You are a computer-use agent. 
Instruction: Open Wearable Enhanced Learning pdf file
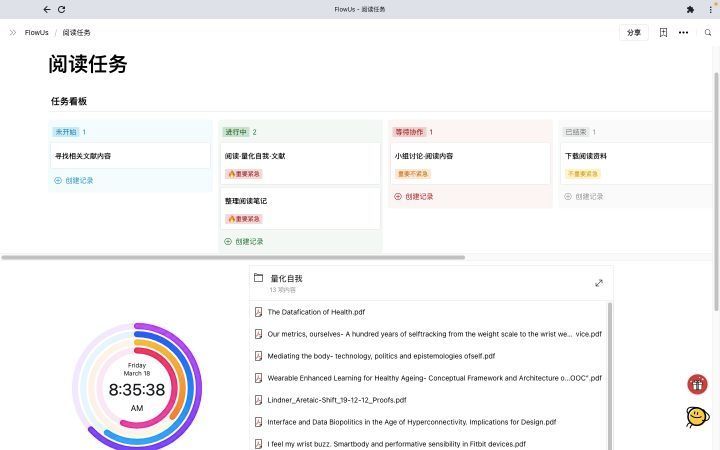[x=434, y=378]
